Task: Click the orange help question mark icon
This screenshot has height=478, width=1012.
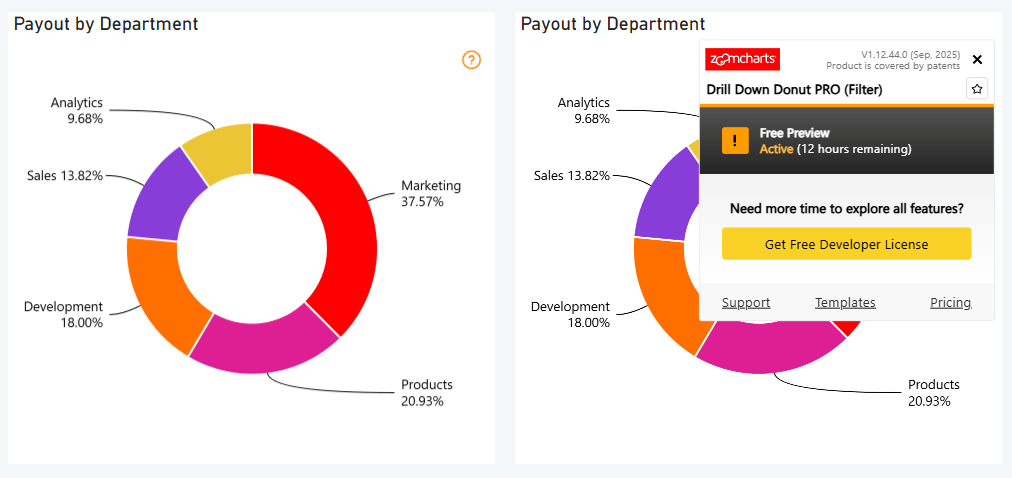Action: [x=472, y=60]
